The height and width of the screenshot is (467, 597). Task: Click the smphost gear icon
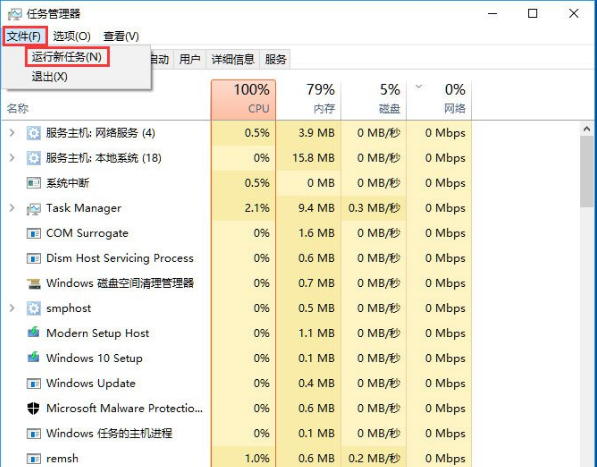(x=34, y=308)
